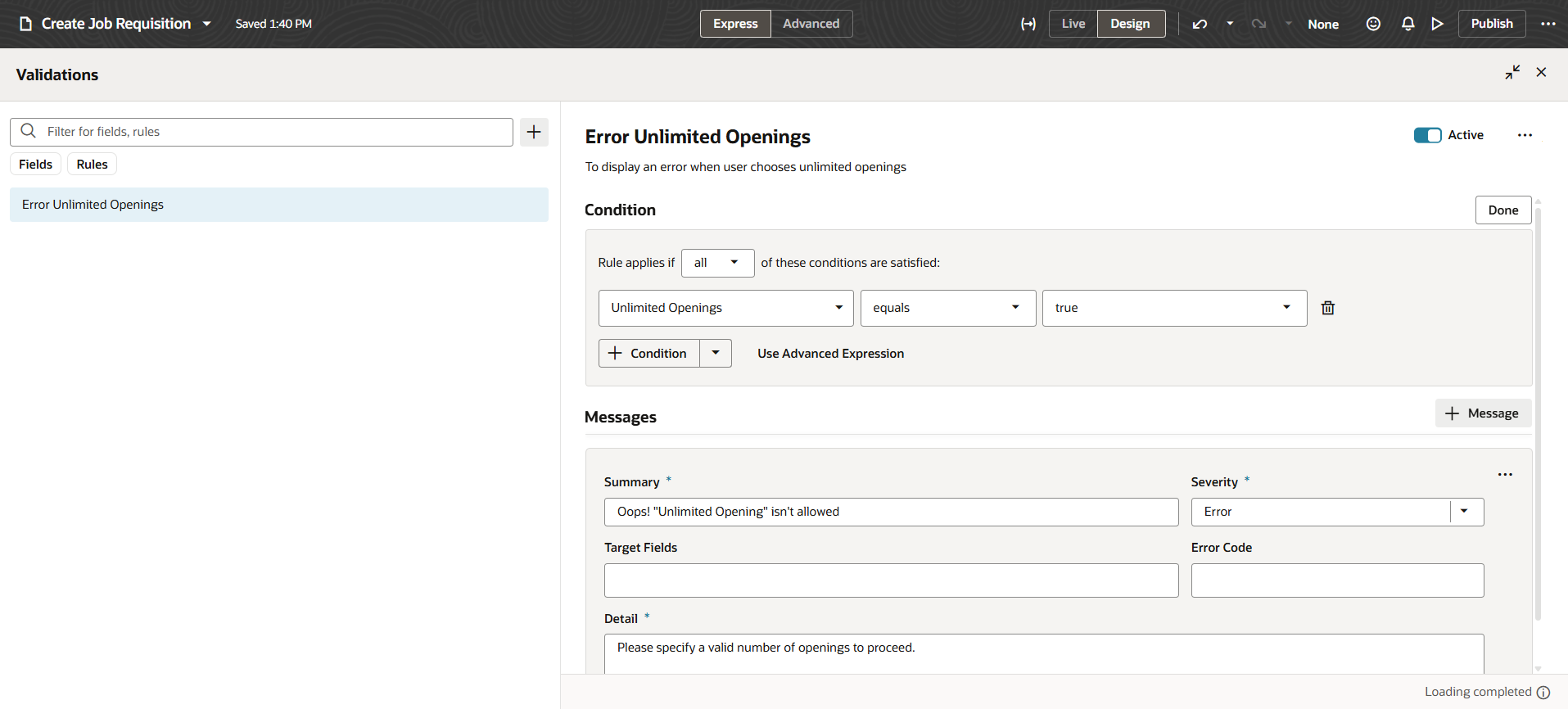
Task: Open the equals operator dropdown
Action: pos(948,308)
